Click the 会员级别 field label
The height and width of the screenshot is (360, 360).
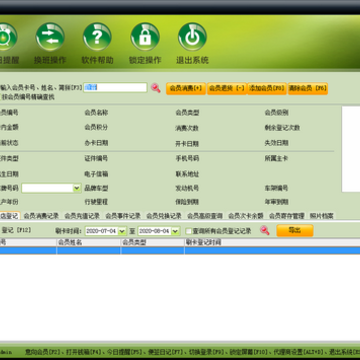276,113
